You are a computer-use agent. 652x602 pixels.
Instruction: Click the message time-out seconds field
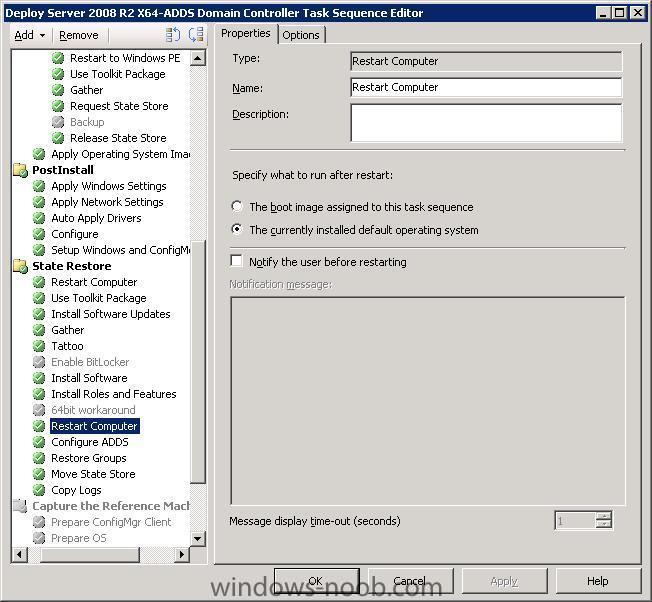[x=575, y=521]
